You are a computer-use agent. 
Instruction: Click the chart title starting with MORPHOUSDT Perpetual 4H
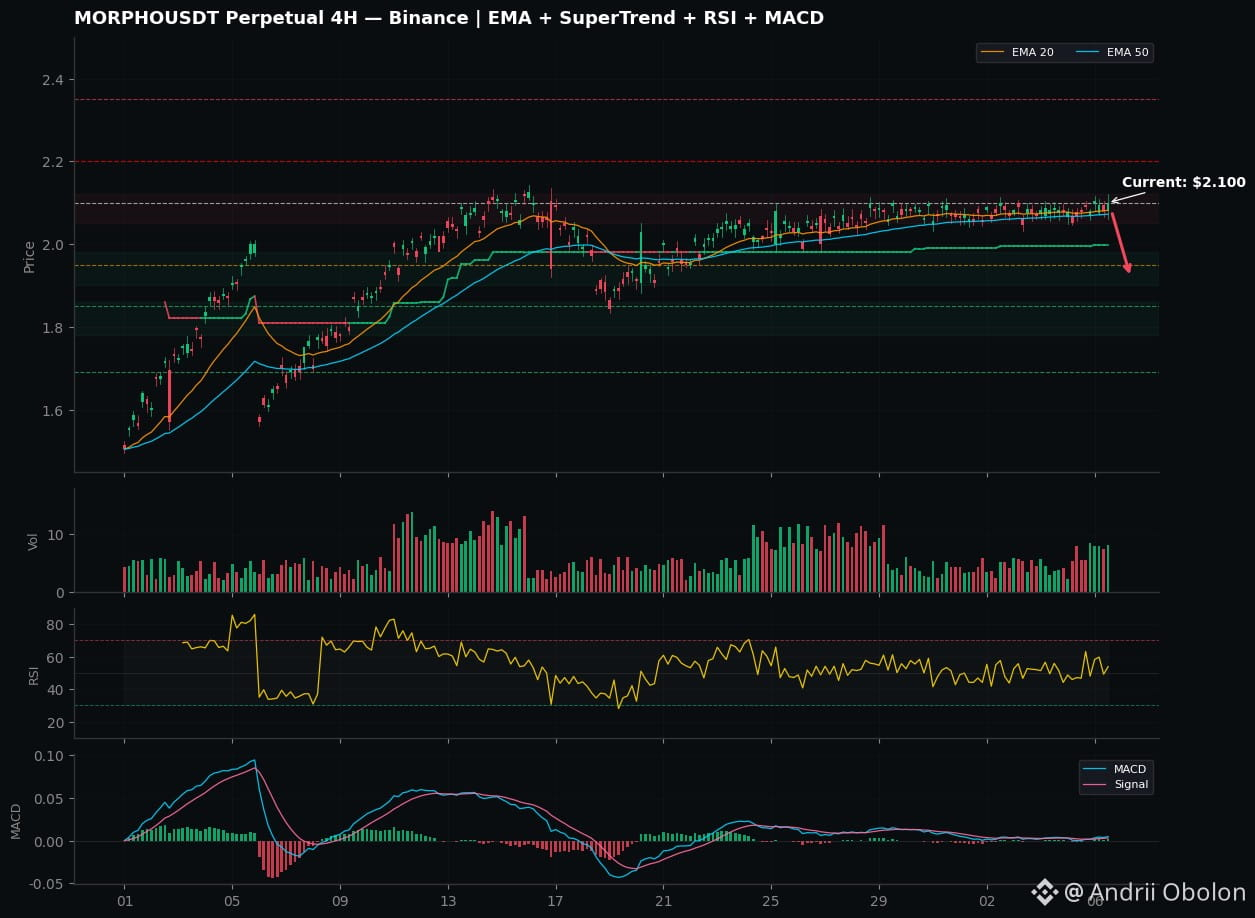coord(449,18)
